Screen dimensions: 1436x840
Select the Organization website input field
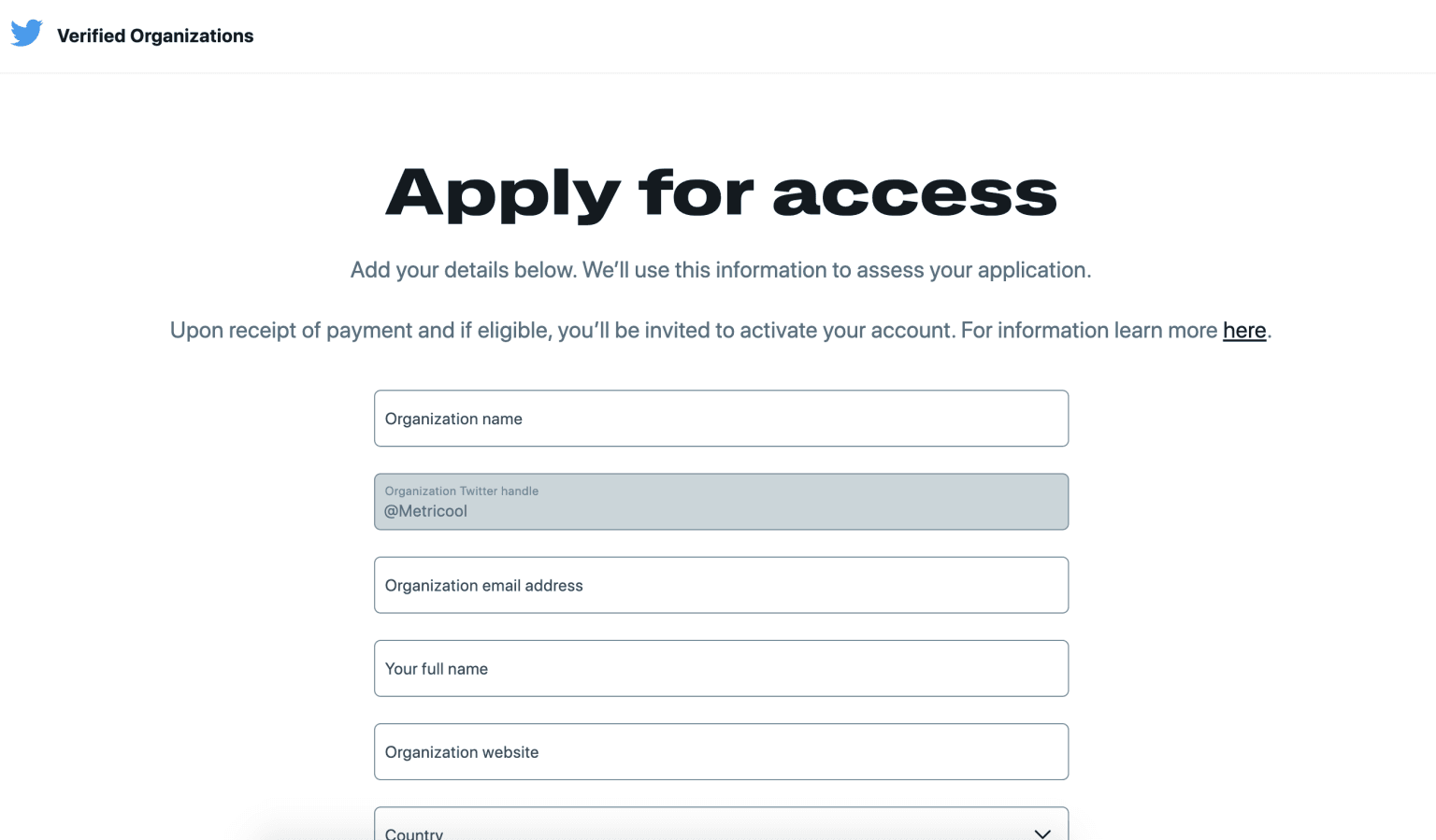(x=721, y=752)
